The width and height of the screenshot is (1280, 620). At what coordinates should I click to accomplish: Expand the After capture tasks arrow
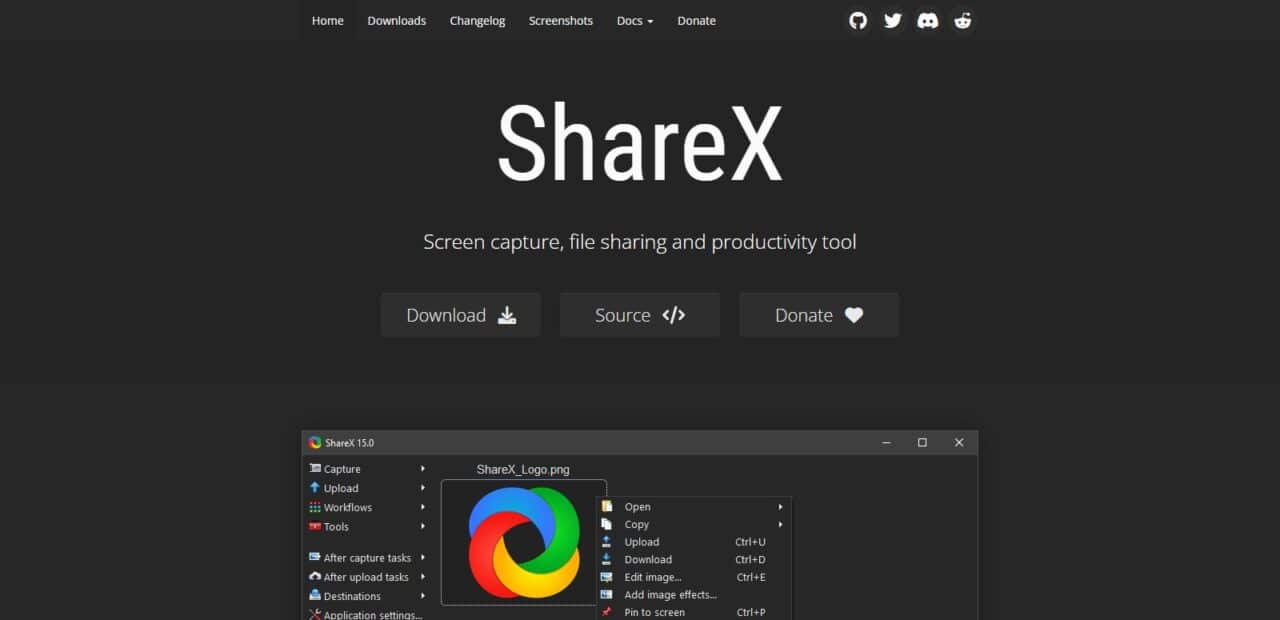423,557
